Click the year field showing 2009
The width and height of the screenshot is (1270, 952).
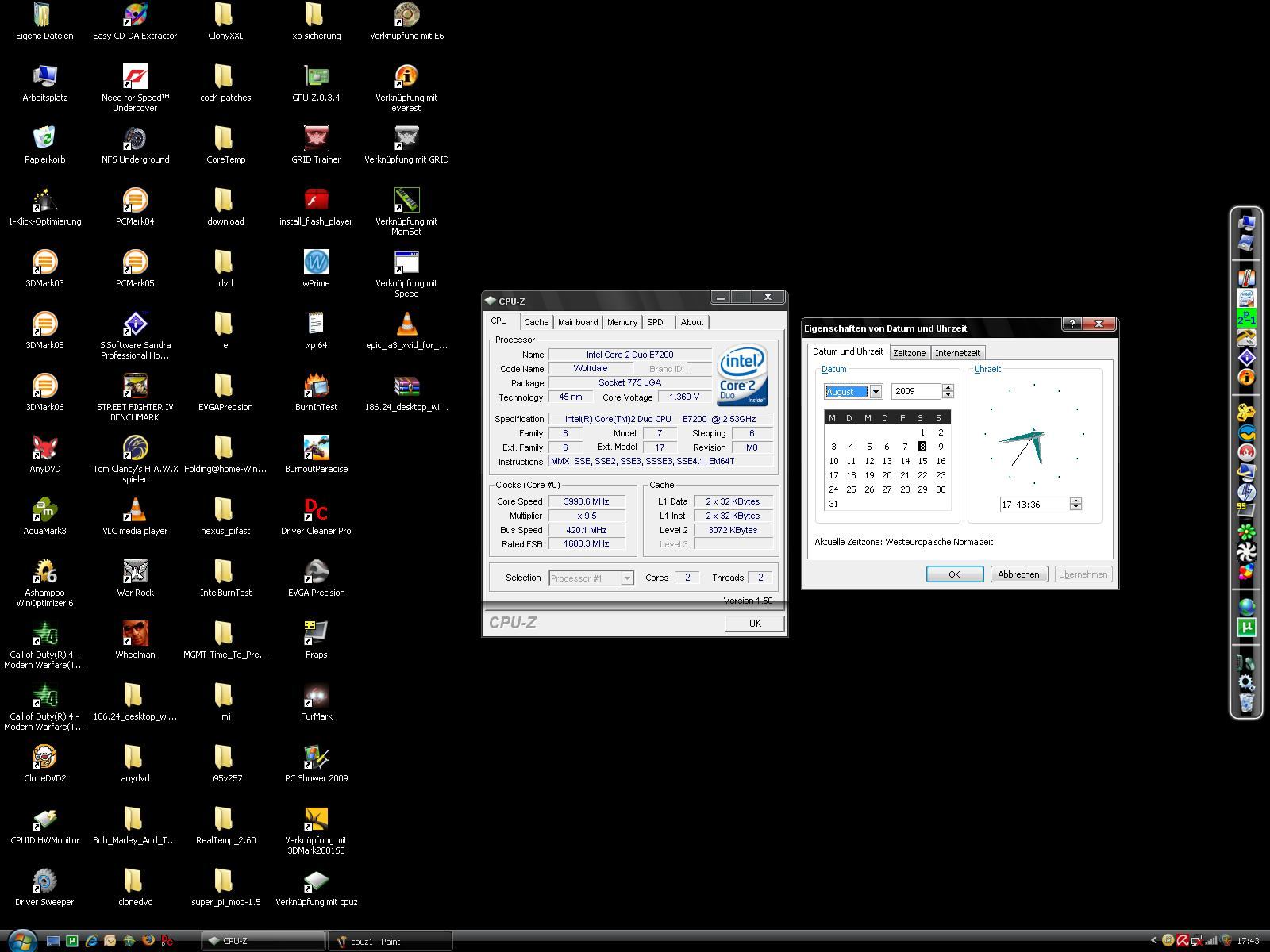916,392
